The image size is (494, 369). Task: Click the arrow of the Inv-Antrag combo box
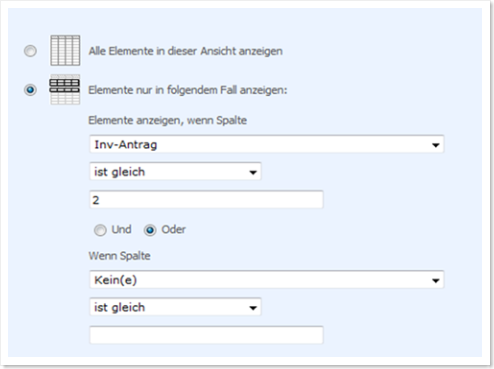[x=435, y=145]
